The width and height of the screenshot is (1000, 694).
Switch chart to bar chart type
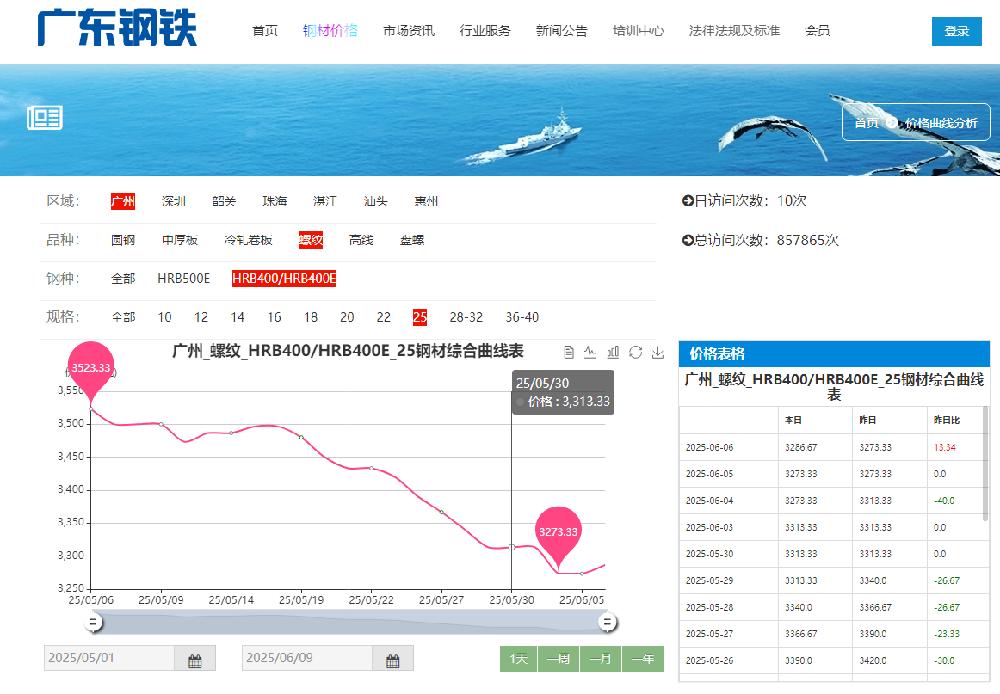click(612, 352)
